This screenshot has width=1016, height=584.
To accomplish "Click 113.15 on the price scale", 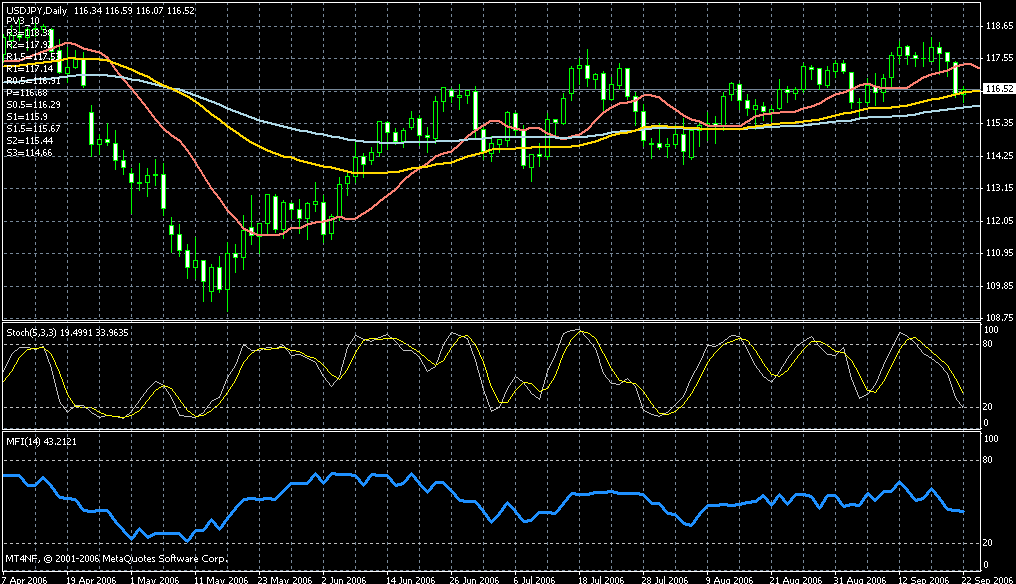I will pos(996,187).
